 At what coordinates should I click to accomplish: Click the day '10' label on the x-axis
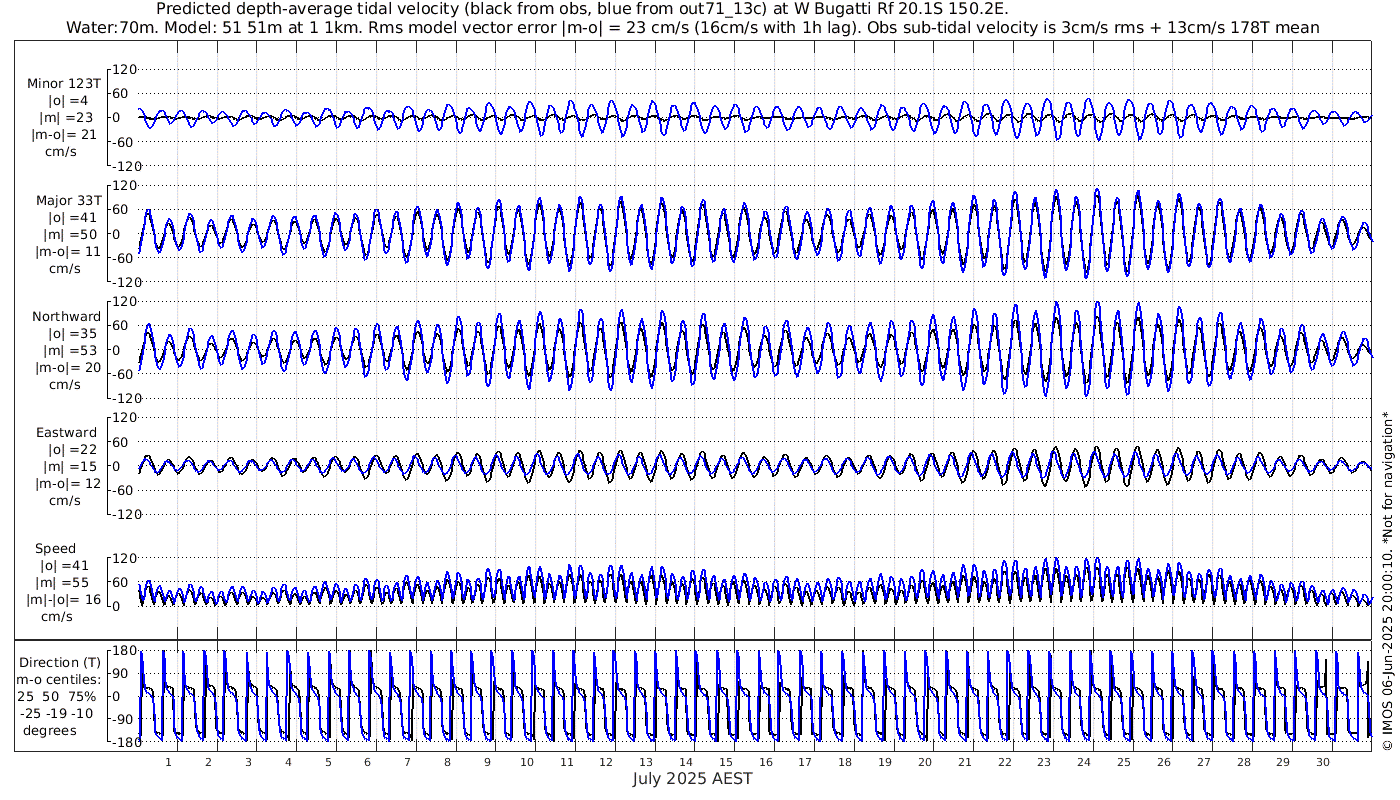(527, 762)
